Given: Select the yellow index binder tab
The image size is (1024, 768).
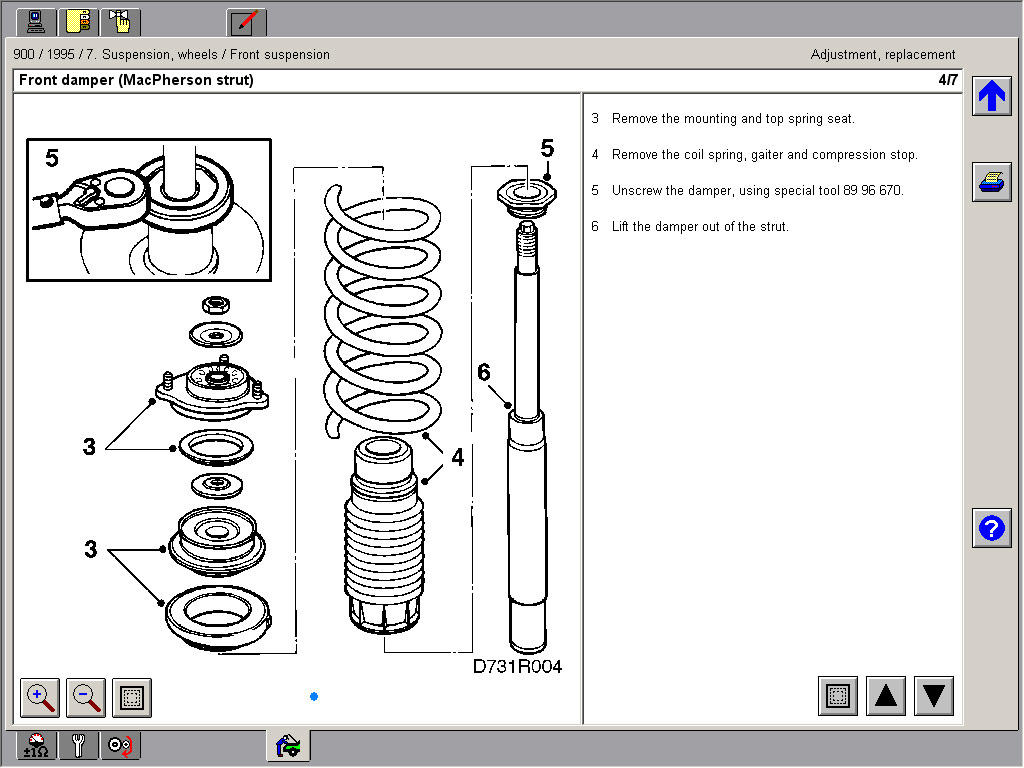Looking at the screenshot, I should [x=79, y=21].
